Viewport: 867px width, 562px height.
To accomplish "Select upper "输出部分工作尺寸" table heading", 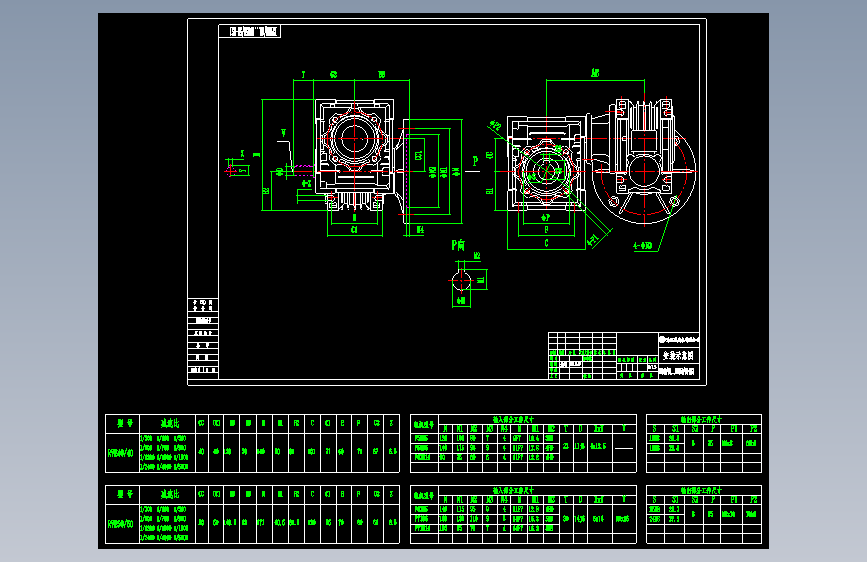I will 701,420.
